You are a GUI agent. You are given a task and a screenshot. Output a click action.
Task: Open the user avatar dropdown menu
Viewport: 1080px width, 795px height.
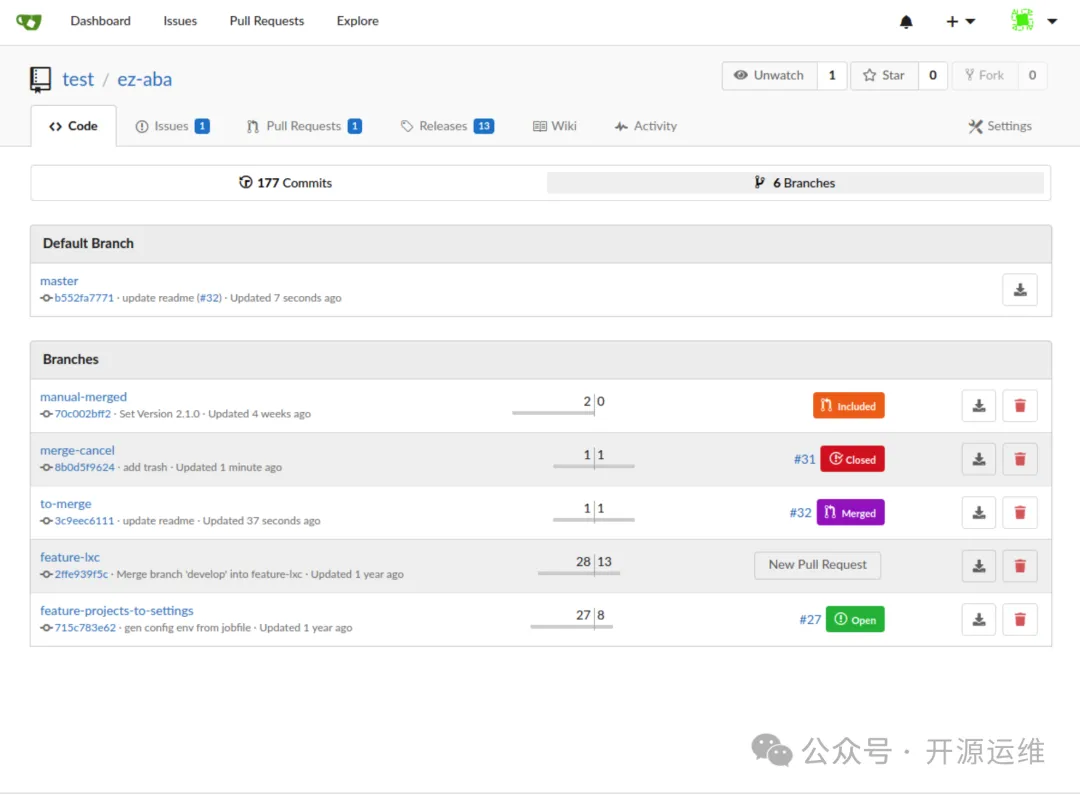[x=1034, y=21]
